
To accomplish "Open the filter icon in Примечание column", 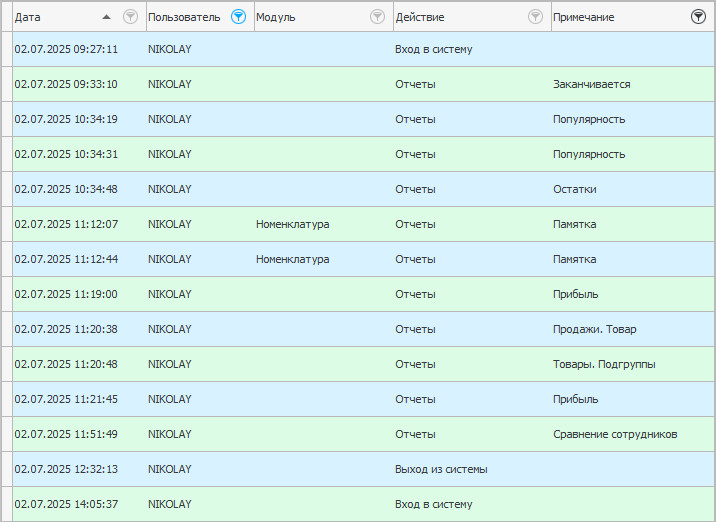I will pyautogui.click(x=698, y=17).
